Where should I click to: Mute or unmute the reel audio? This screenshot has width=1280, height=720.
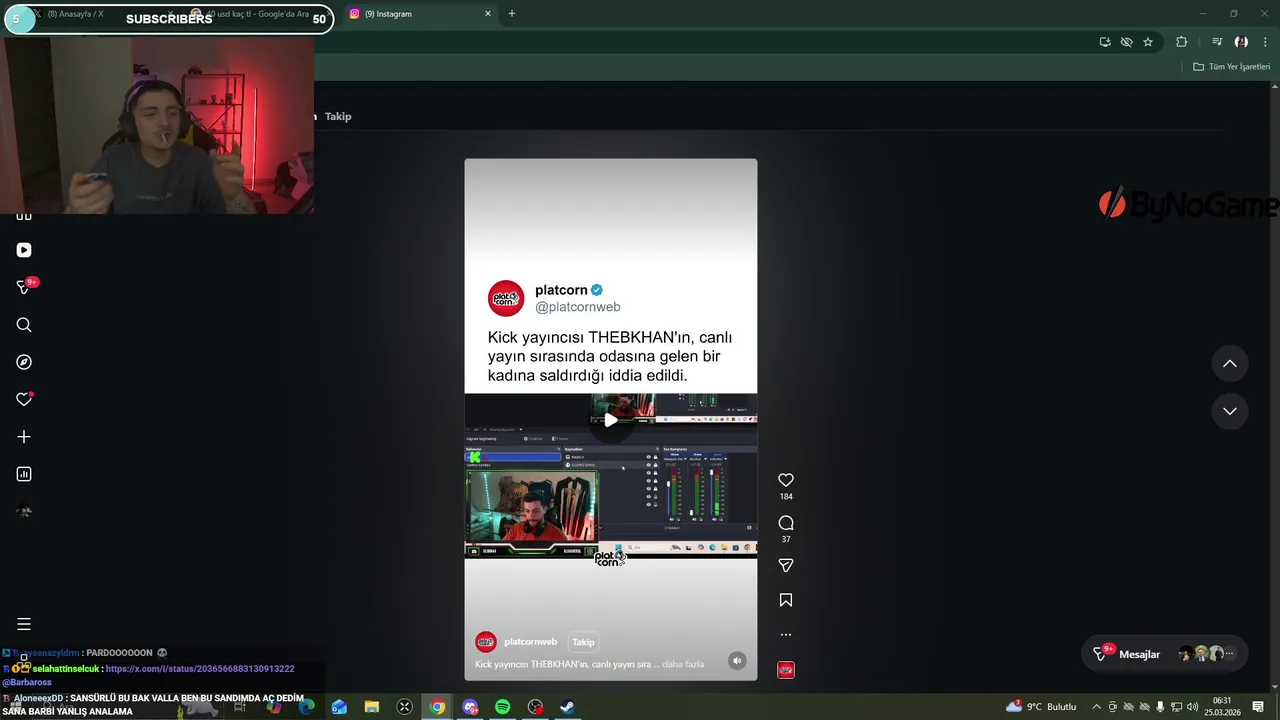pyautogui.click(x=737, y=661)
